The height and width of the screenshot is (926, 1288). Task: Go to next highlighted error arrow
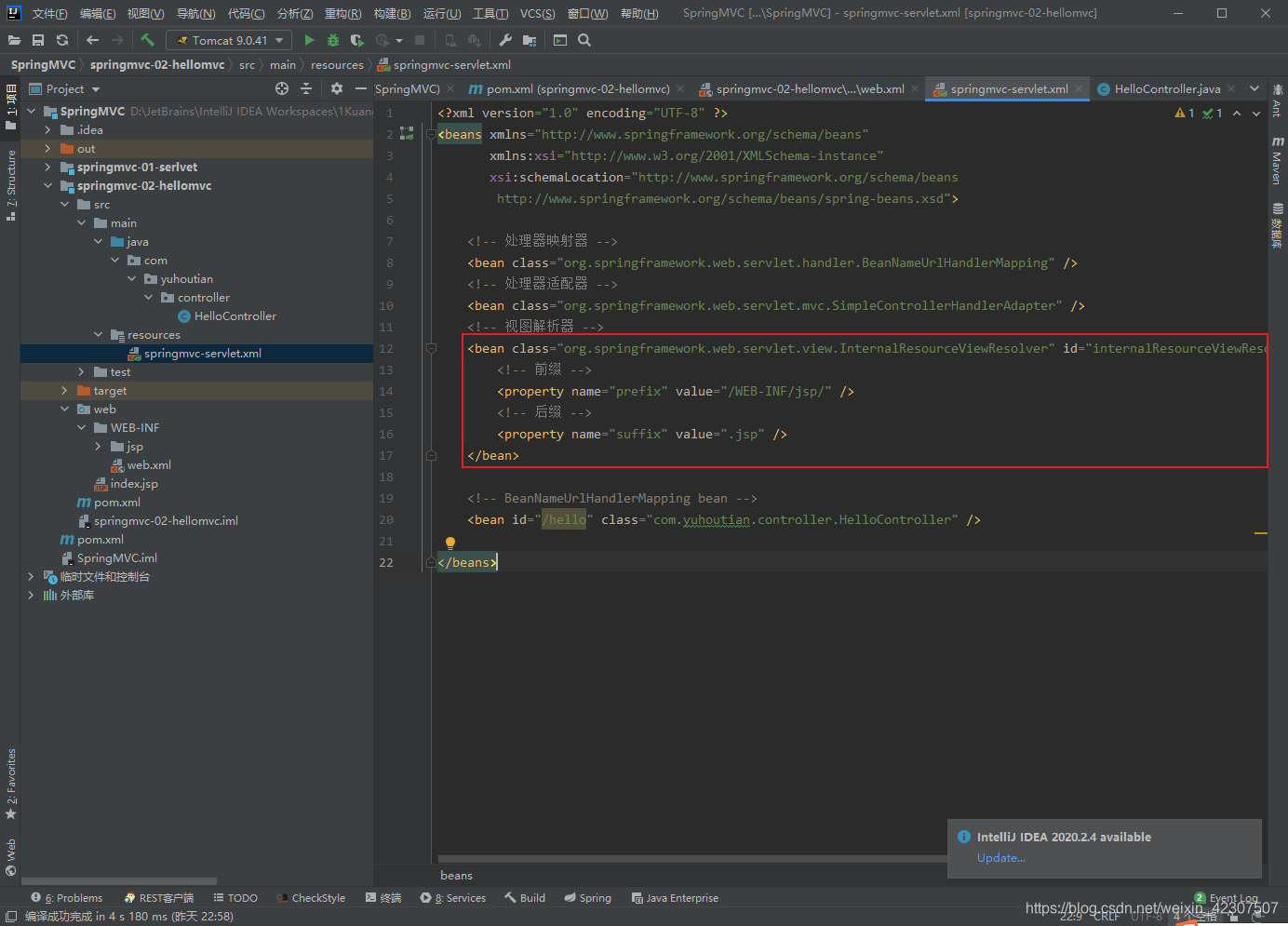click(1257, 113)
